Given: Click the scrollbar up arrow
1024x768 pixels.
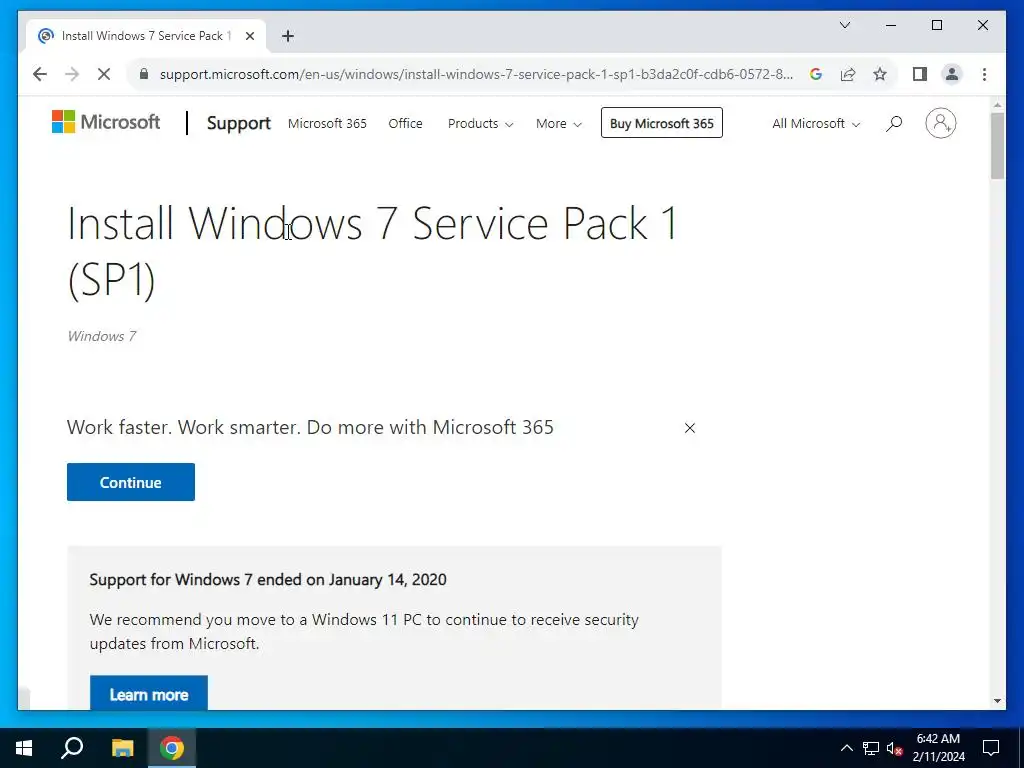Looking at the screenshot, I should (x=997, y=104).
